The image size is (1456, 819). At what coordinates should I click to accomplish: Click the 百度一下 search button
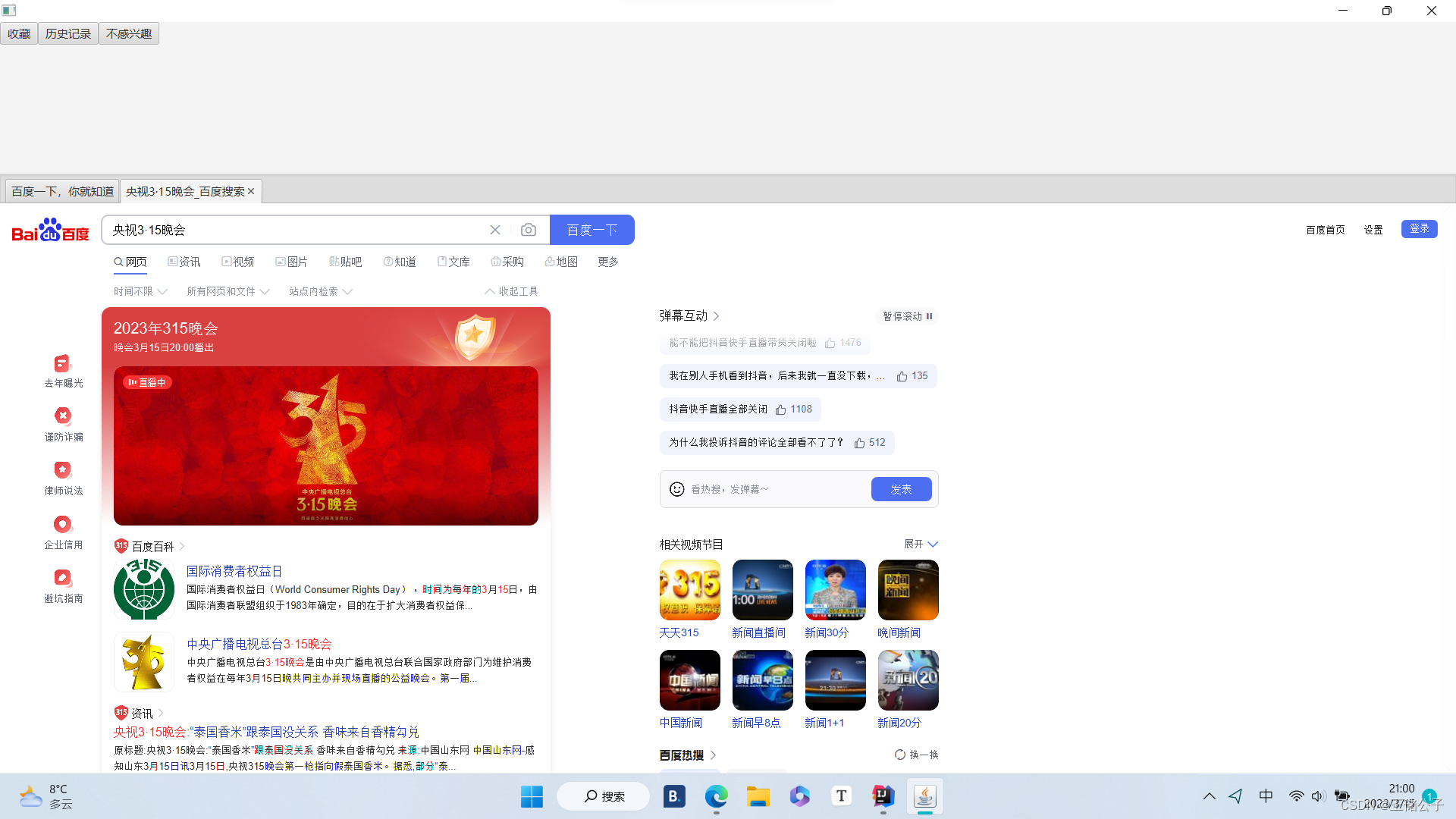point(591,230)
